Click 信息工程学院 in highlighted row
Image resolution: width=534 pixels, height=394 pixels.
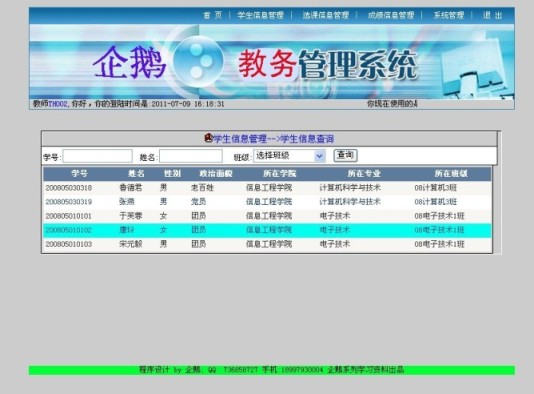click(269, 230)
